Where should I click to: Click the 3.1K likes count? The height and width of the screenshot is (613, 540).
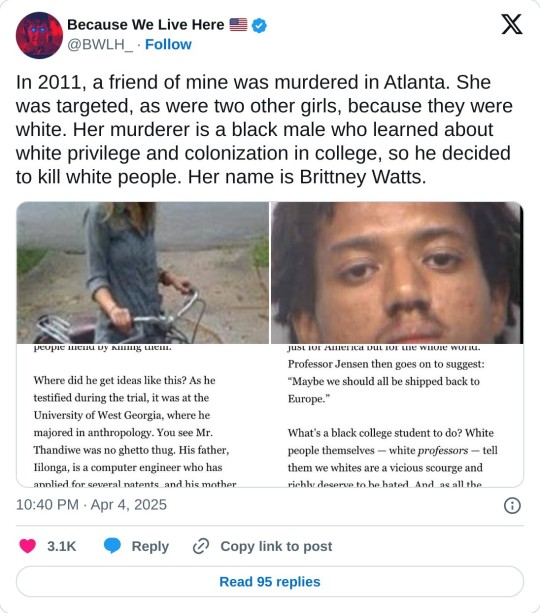pyautogui.click(x=61, y=546)
